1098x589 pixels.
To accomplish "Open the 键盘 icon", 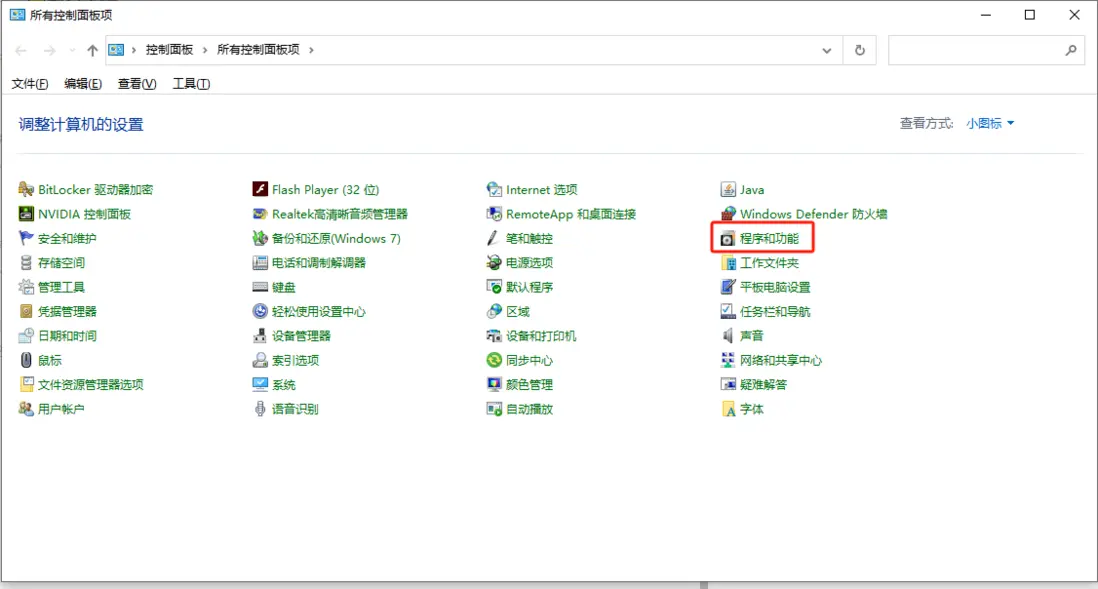I will coord(260,287).
